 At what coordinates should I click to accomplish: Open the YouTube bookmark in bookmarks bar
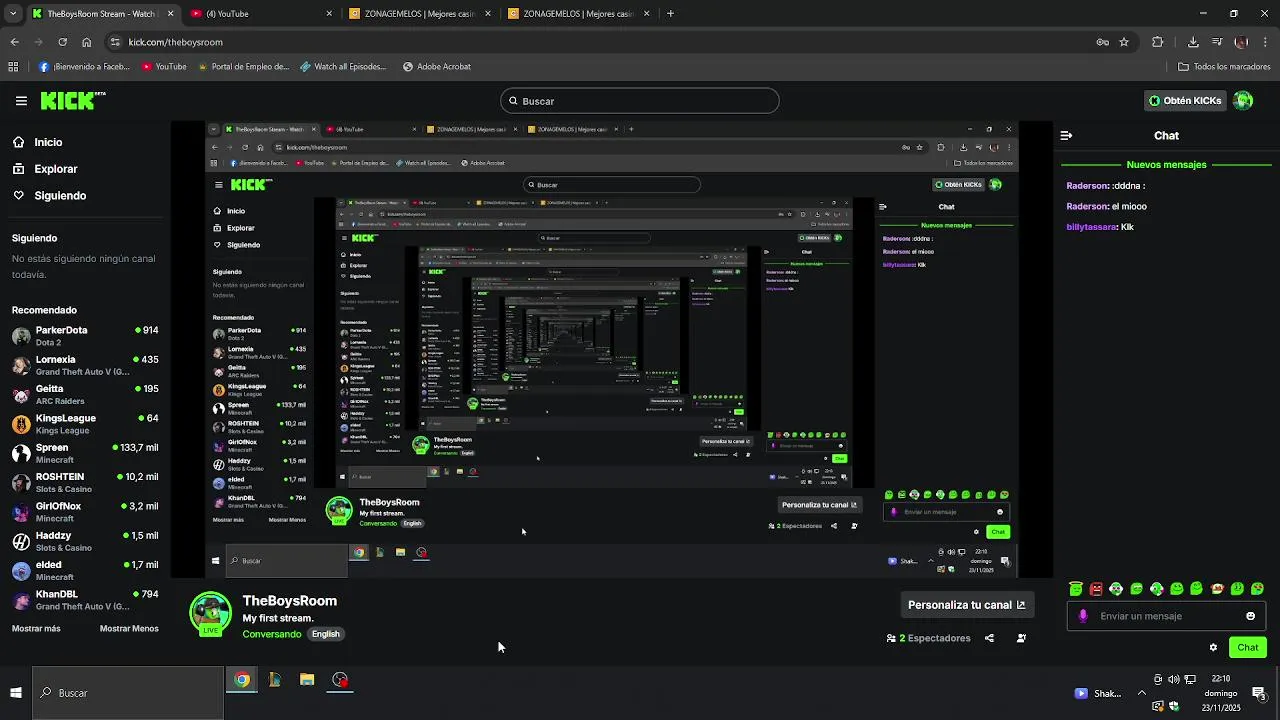click(164, 67)
